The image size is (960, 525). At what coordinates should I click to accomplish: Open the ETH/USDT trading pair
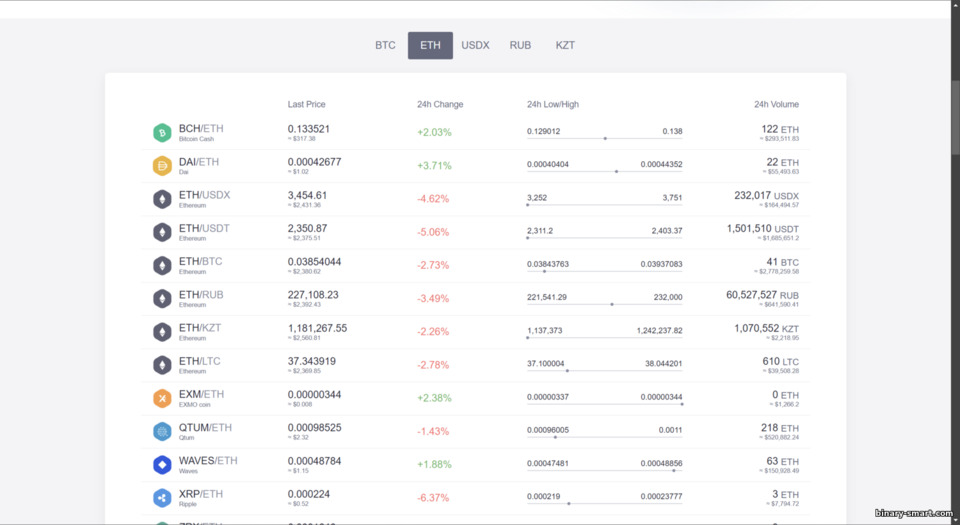pyautogui.click(x=204, y=228)
